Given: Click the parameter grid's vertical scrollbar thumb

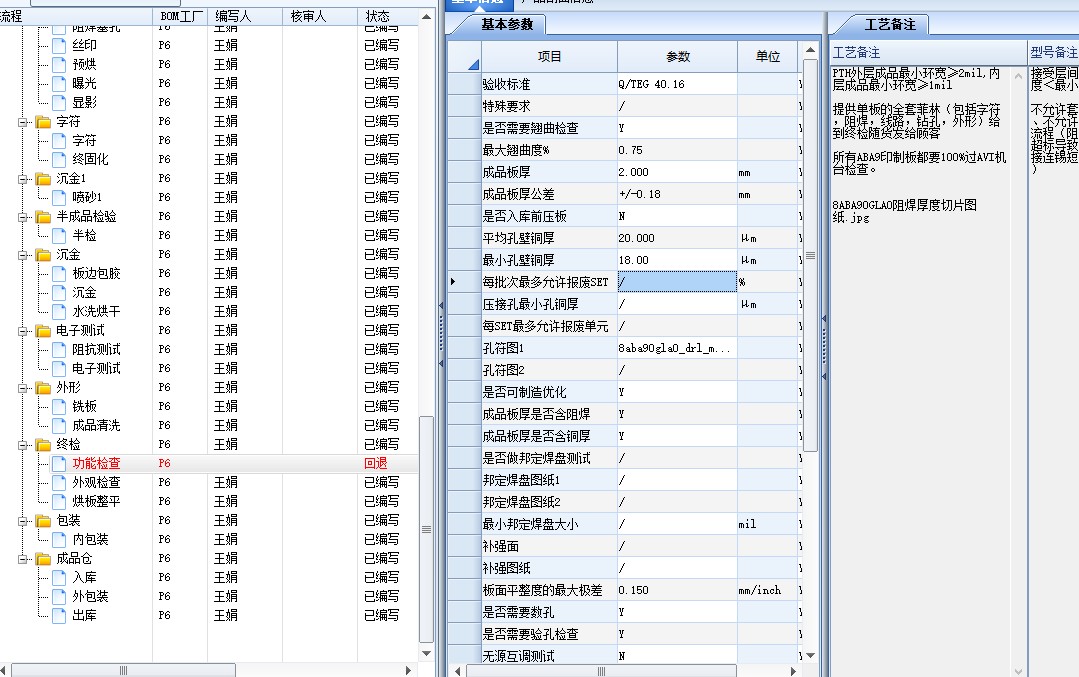Looking at the screenshot, I should coord(811,256).
